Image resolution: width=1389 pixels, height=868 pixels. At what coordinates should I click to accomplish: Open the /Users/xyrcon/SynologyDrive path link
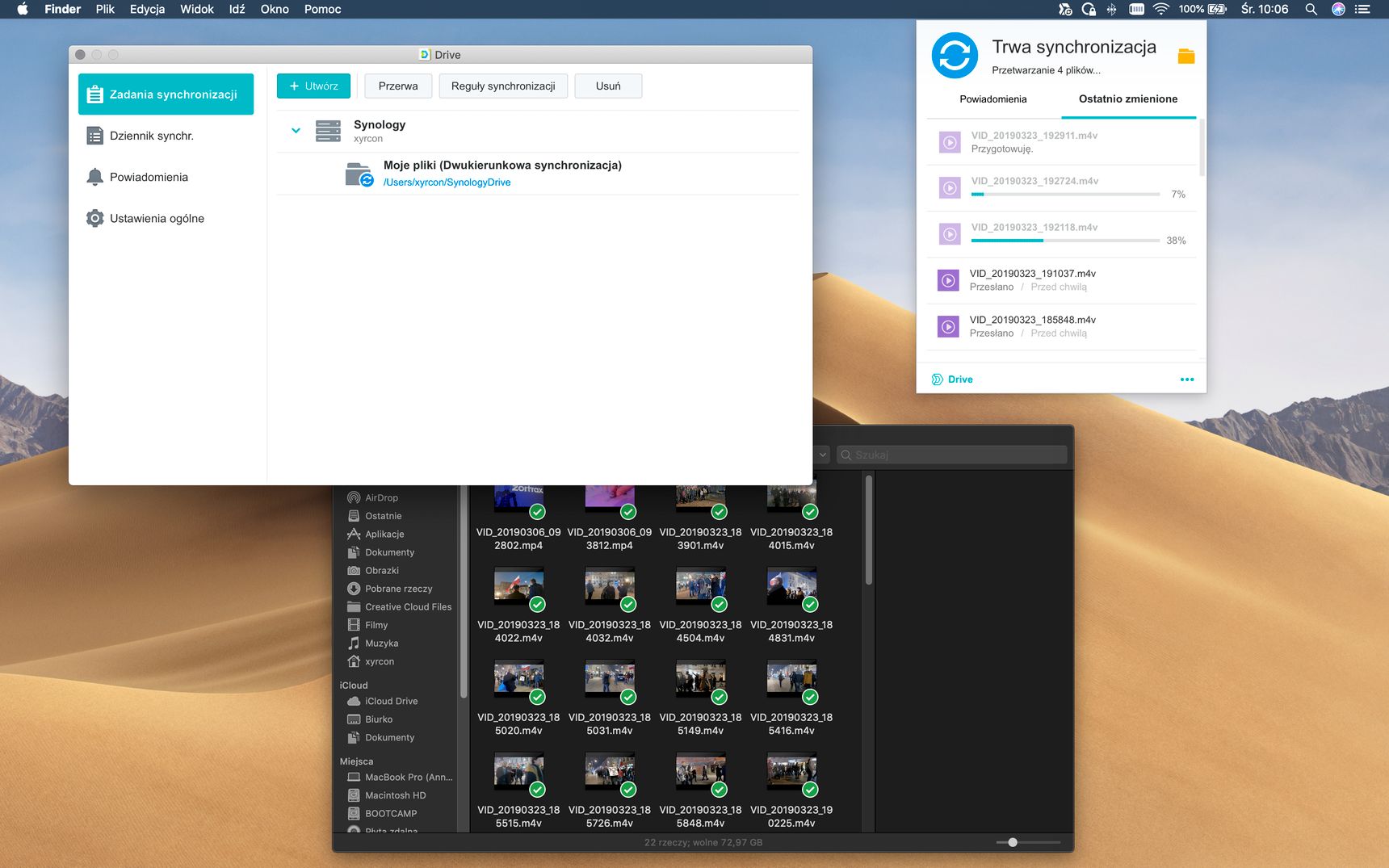coord(447,182)
